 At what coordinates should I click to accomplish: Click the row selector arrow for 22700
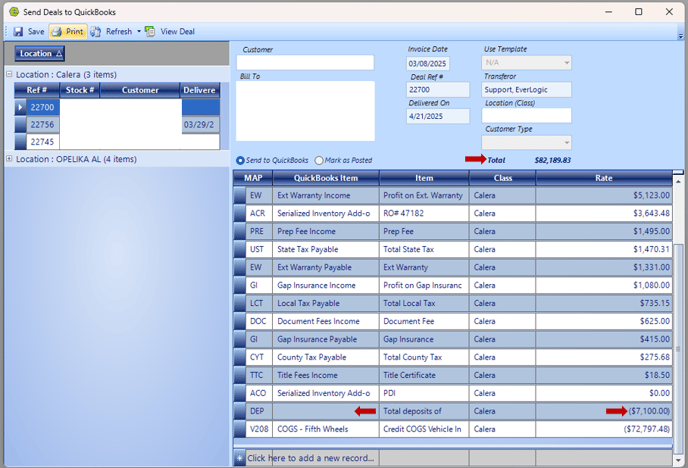[20, 107]
